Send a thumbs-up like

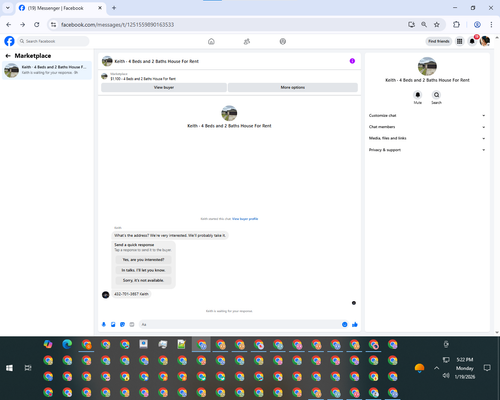pos(355,324)
